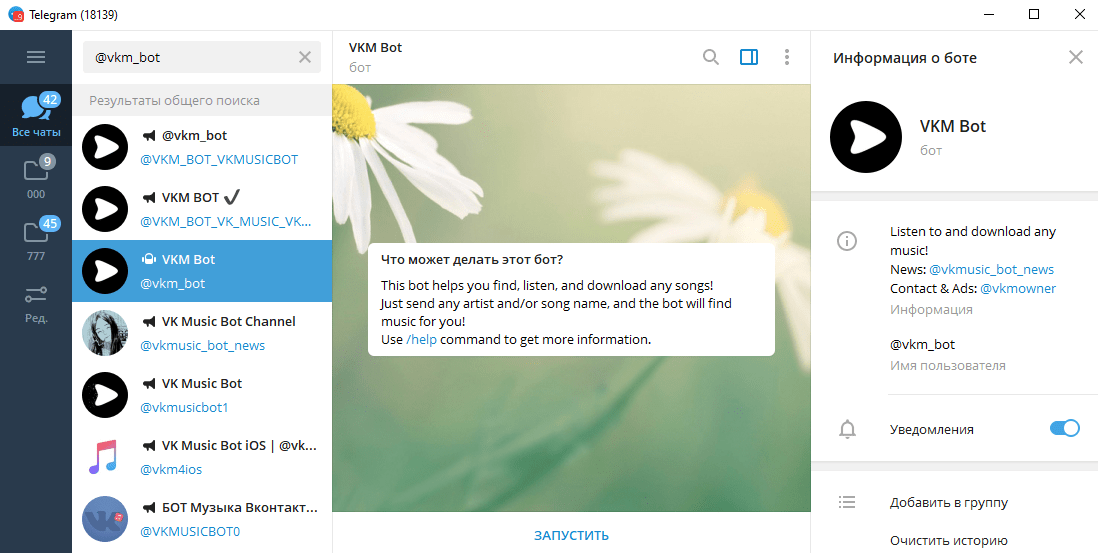Select the 777 chat folder
Screen dimensions: 1098x553
pos(36,240)
